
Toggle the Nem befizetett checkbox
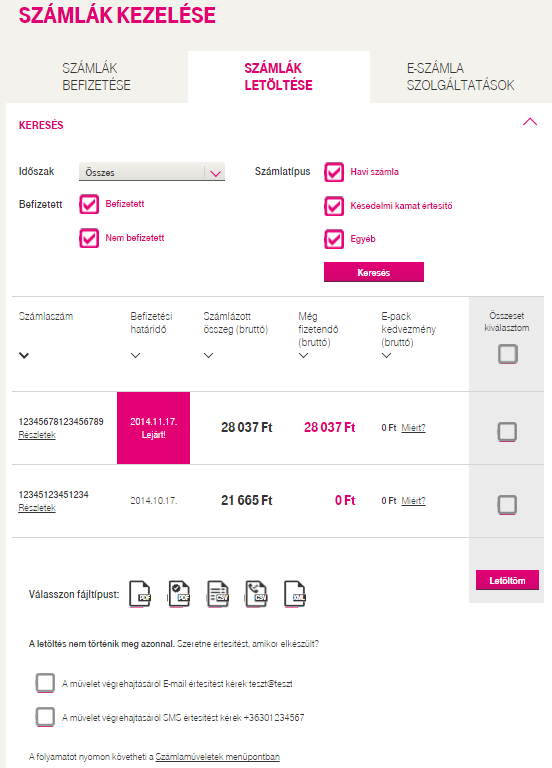coord(89,239)
